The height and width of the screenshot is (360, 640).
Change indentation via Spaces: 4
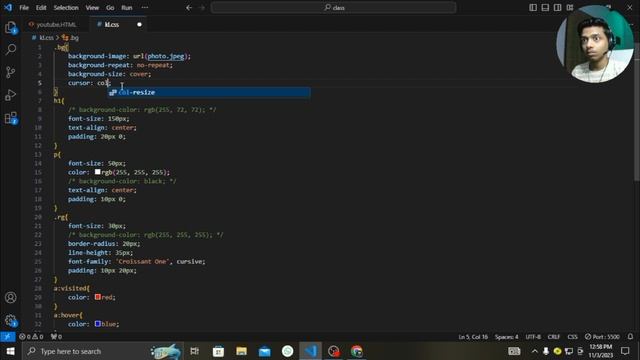[x=507, y=337]
